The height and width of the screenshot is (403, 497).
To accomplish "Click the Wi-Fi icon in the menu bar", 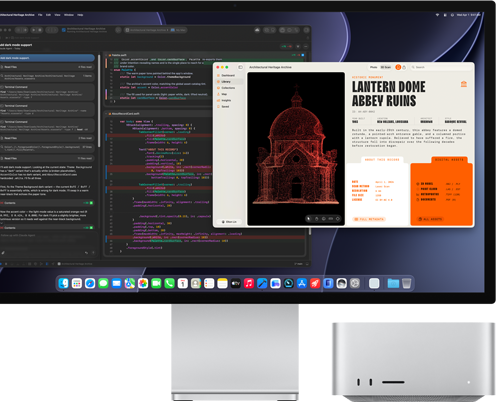I will [x=437, y=15].
